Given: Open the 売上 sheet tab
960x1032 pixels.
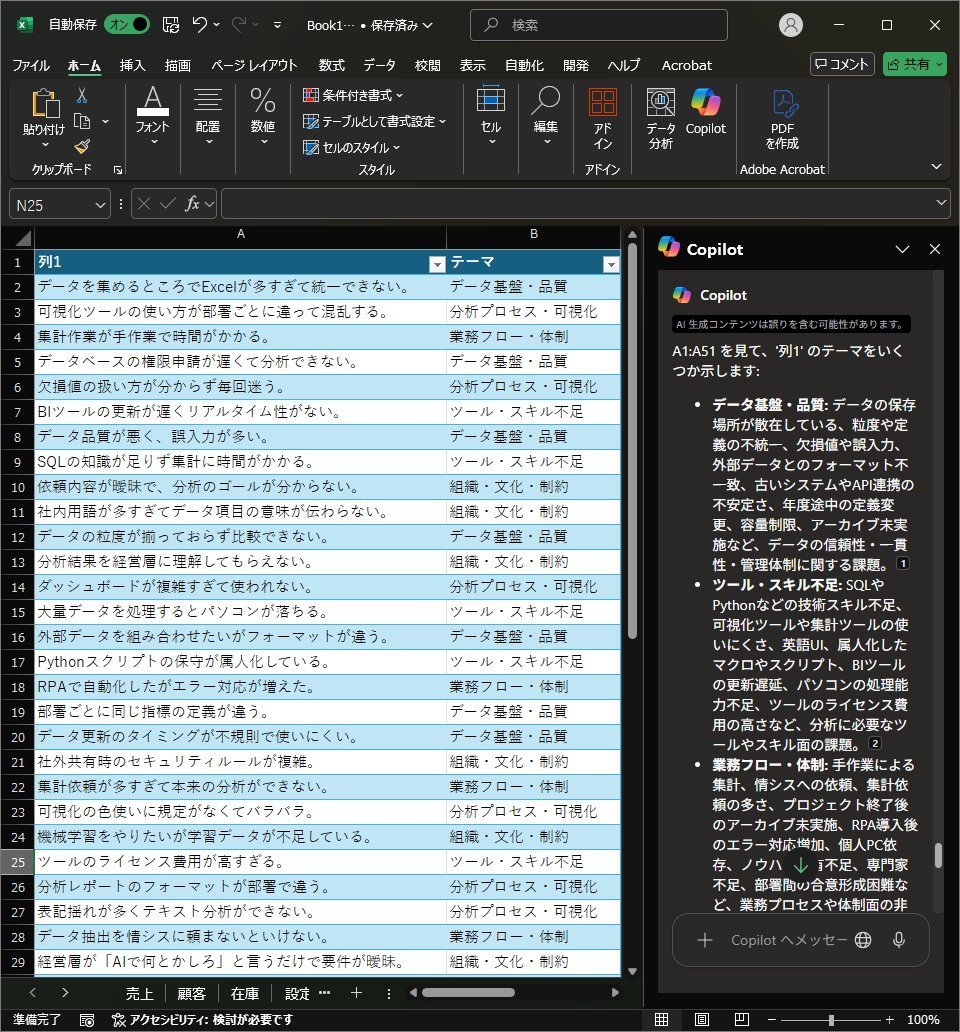Looking at the screenshot, I should click(139, 993).
